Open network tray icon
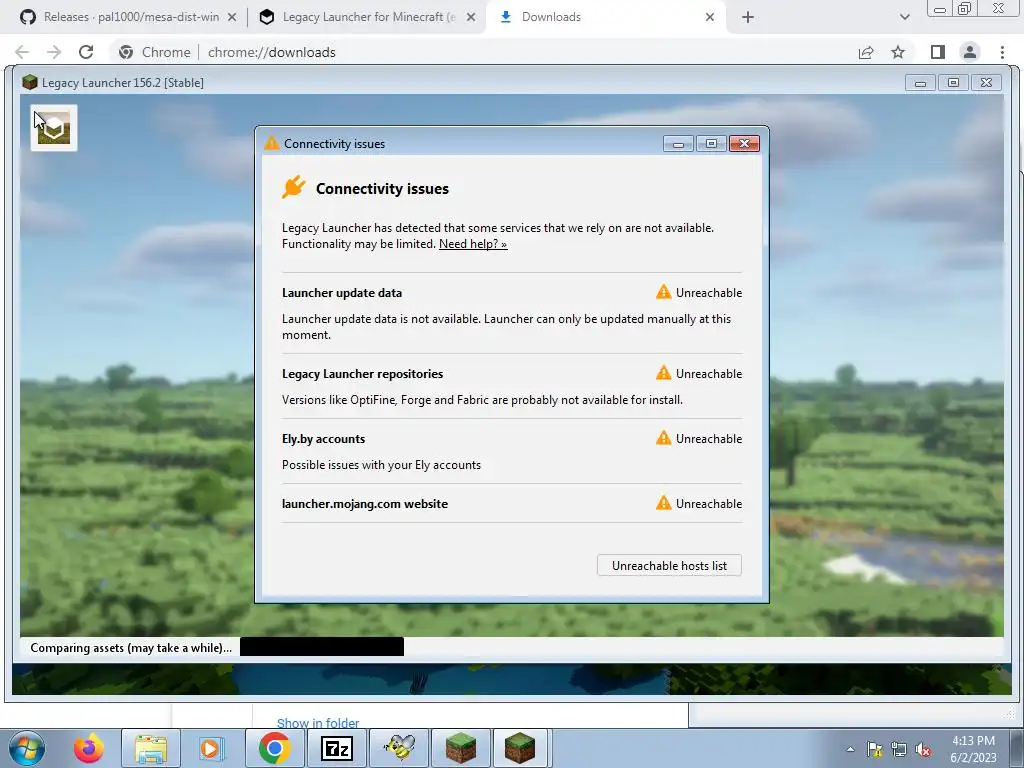 click(899, 749)
